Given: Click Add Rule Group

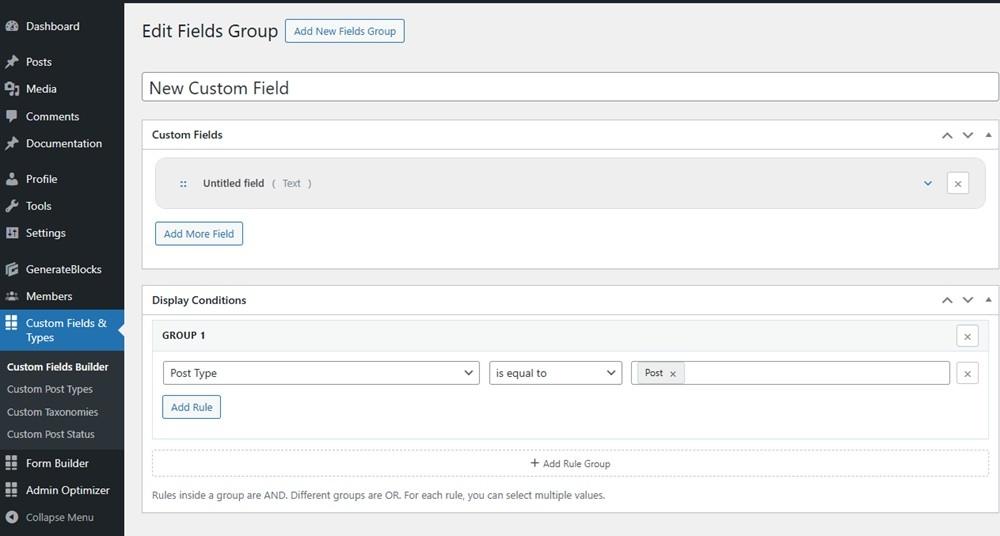Looking at the screenshot, I should tap(570, 464).
